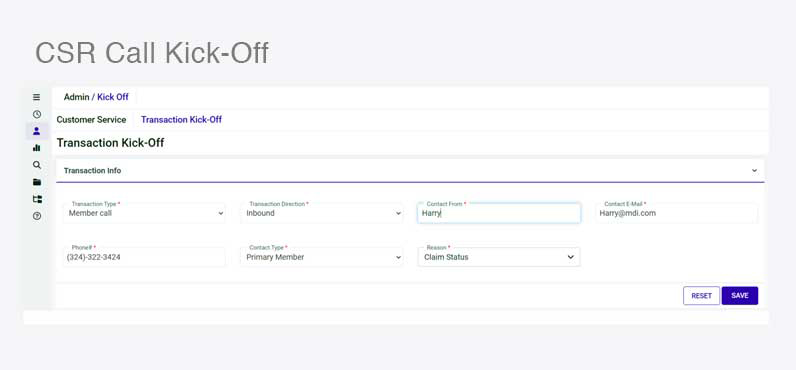Open the Transaction Type dropdown

pyautogui.click(x=144, y=213)
